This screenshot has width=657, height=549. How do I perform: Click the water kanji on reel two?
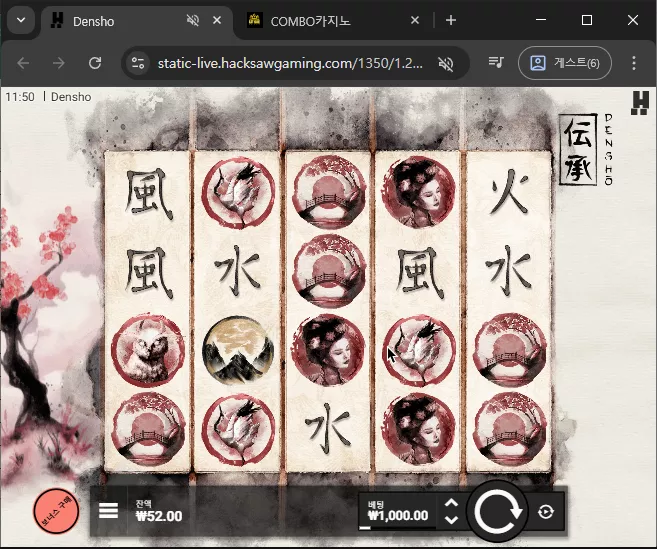click(238, 271)
